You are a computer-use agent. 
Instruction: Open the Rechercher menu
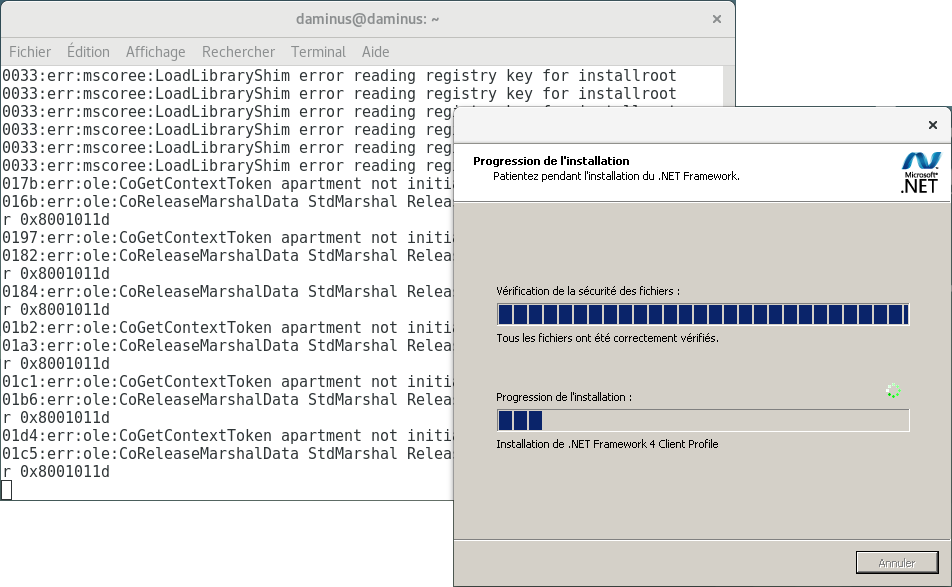[238, 52]
